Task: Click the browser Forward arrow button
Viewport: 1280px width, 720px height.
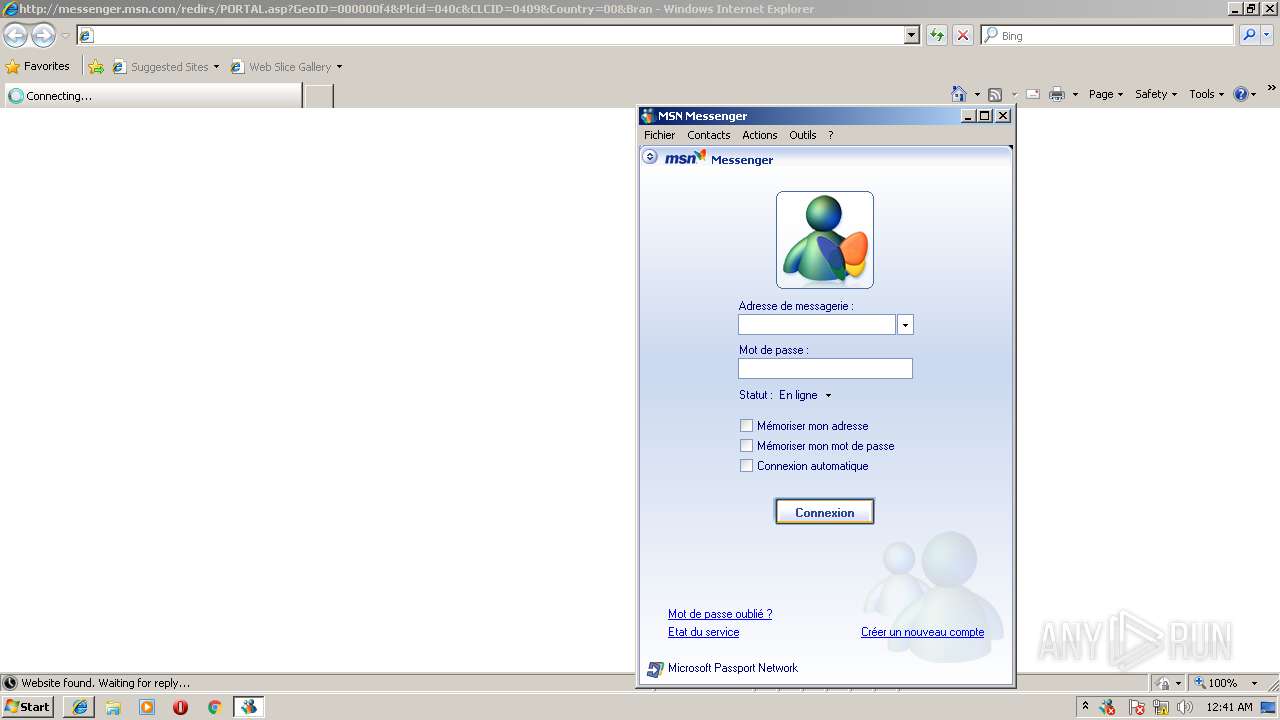Action: [x=43, y=36]
